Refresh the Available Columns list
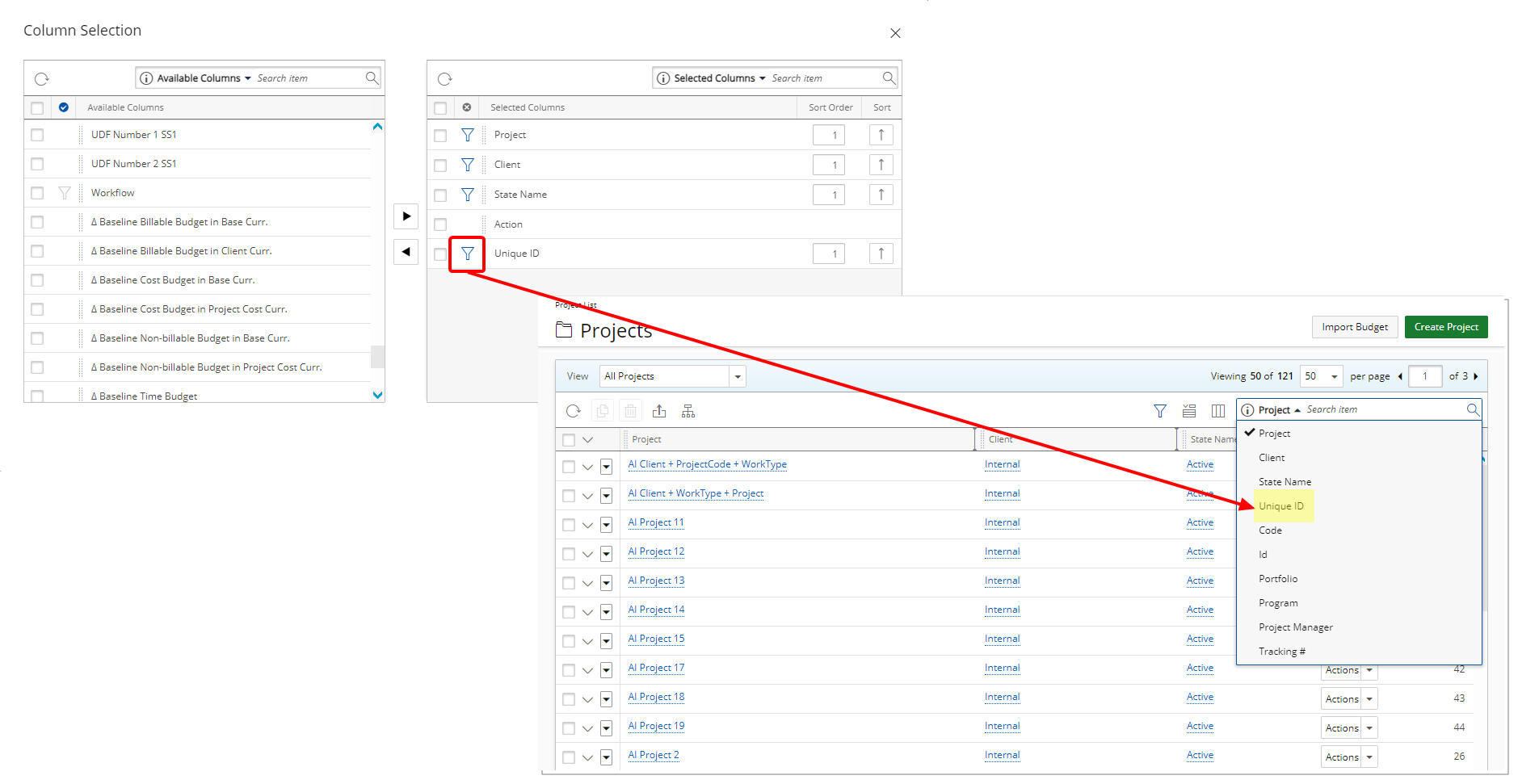1518x784 pixels. [x=42, y=78]
